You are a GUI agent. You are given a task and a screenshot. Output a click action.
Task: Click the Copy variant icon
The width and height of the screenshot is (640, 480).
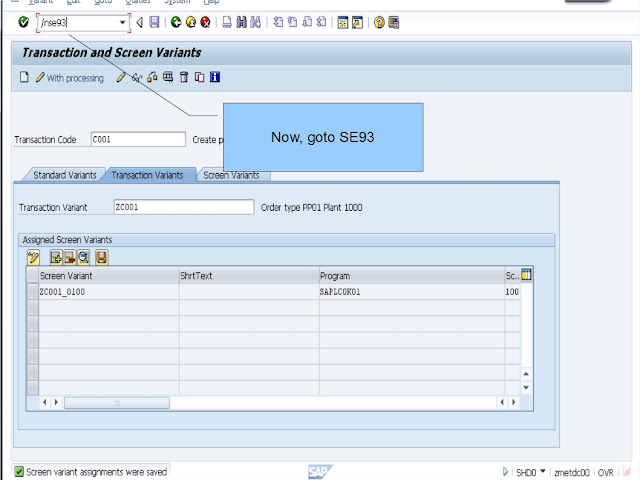pyautogui.click(x=200, y=77)
